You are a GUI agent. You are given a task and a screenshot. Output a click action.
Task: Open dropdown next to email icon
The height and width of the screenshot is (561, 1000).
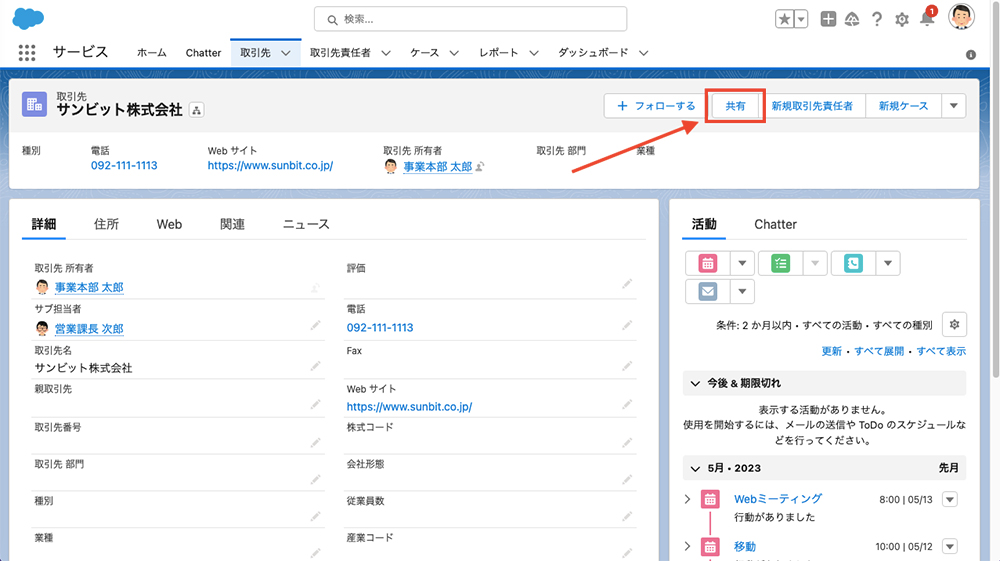click(x=742, y=291)
